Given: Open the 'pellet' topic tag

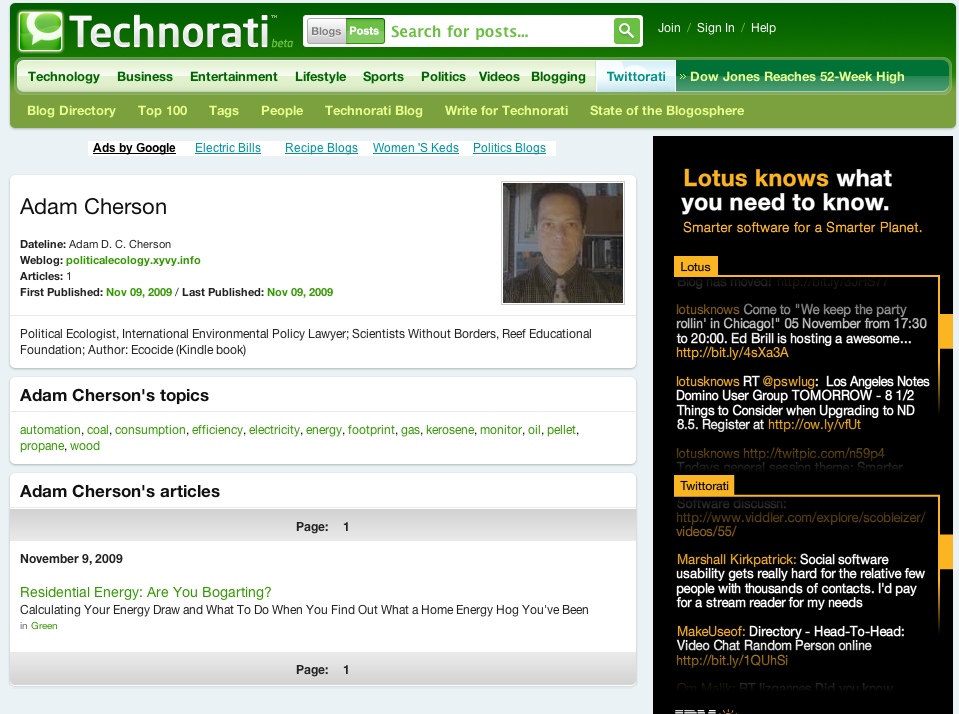Looking at the screenshot, I should click(x=561, y=430).
